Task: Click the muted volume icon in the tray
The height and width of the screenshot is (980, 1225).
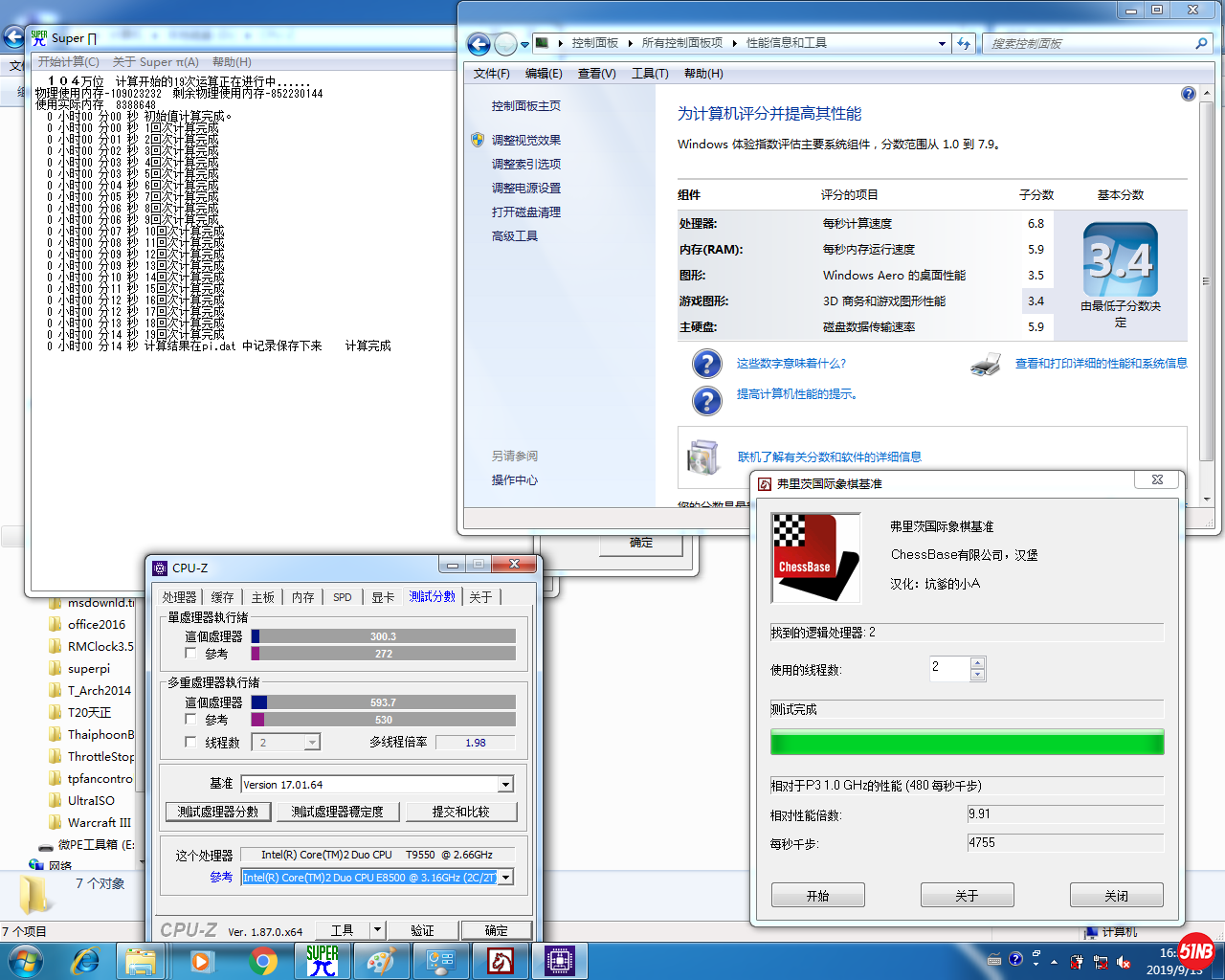Action: click(x=1124, y=962)
